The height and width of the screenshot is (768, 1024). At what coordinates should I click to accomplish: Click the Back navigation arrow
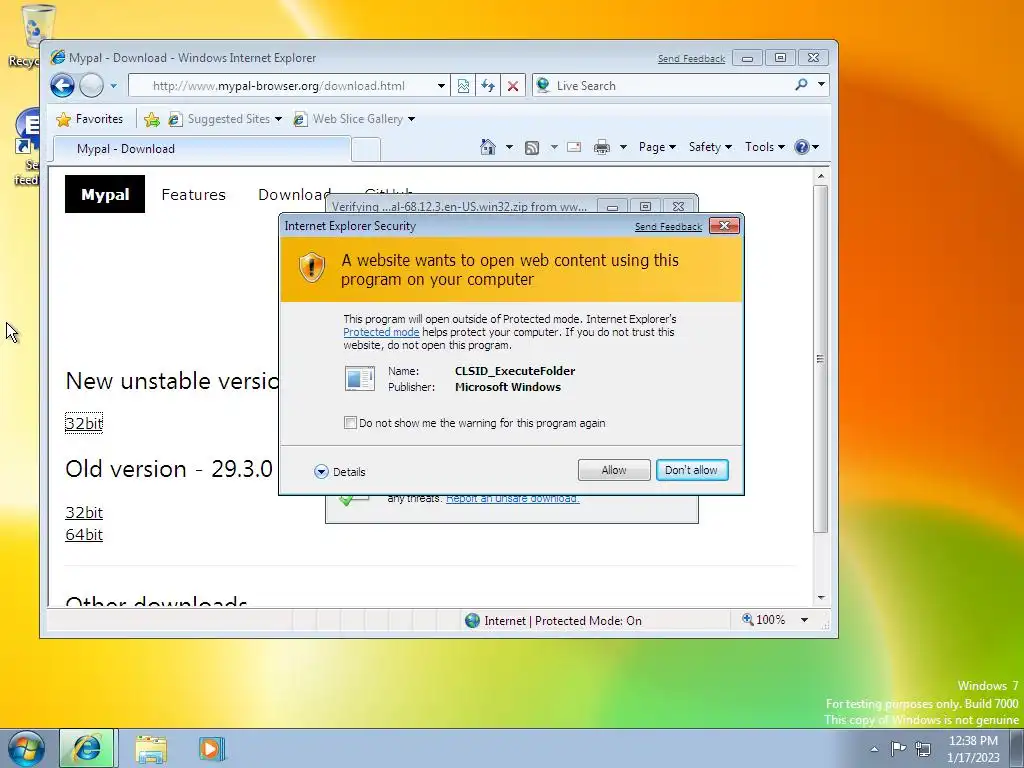coord(63,86)
